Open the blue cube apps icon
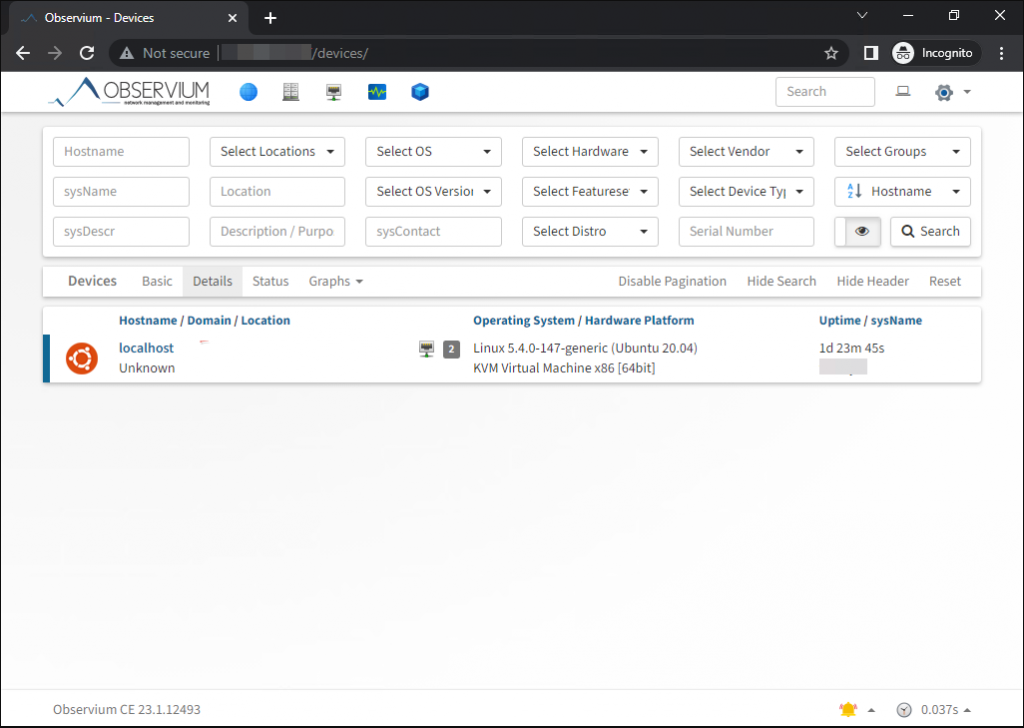1024x728 pixels. click(420, 92)
